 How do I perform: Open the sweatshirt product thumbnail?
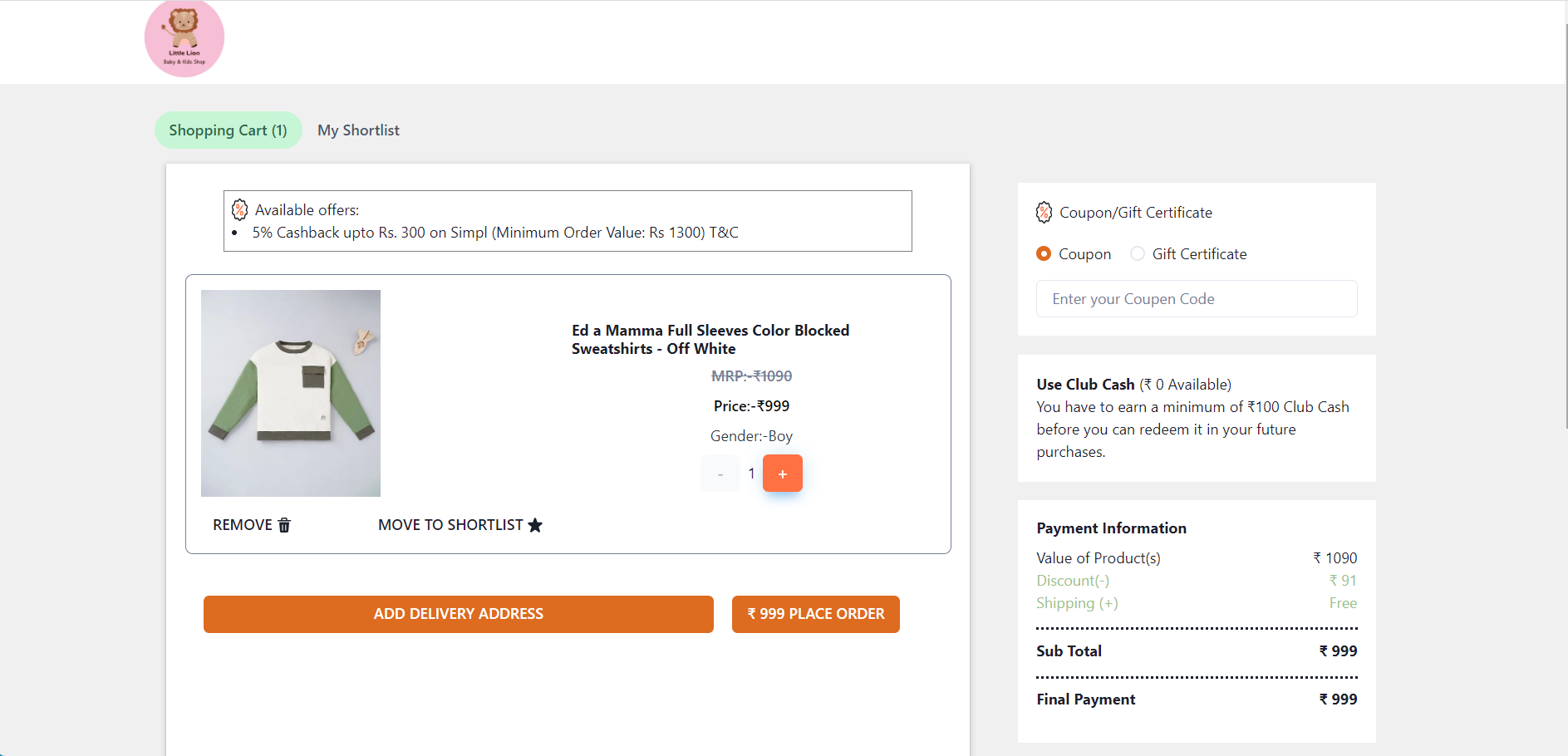291,393
